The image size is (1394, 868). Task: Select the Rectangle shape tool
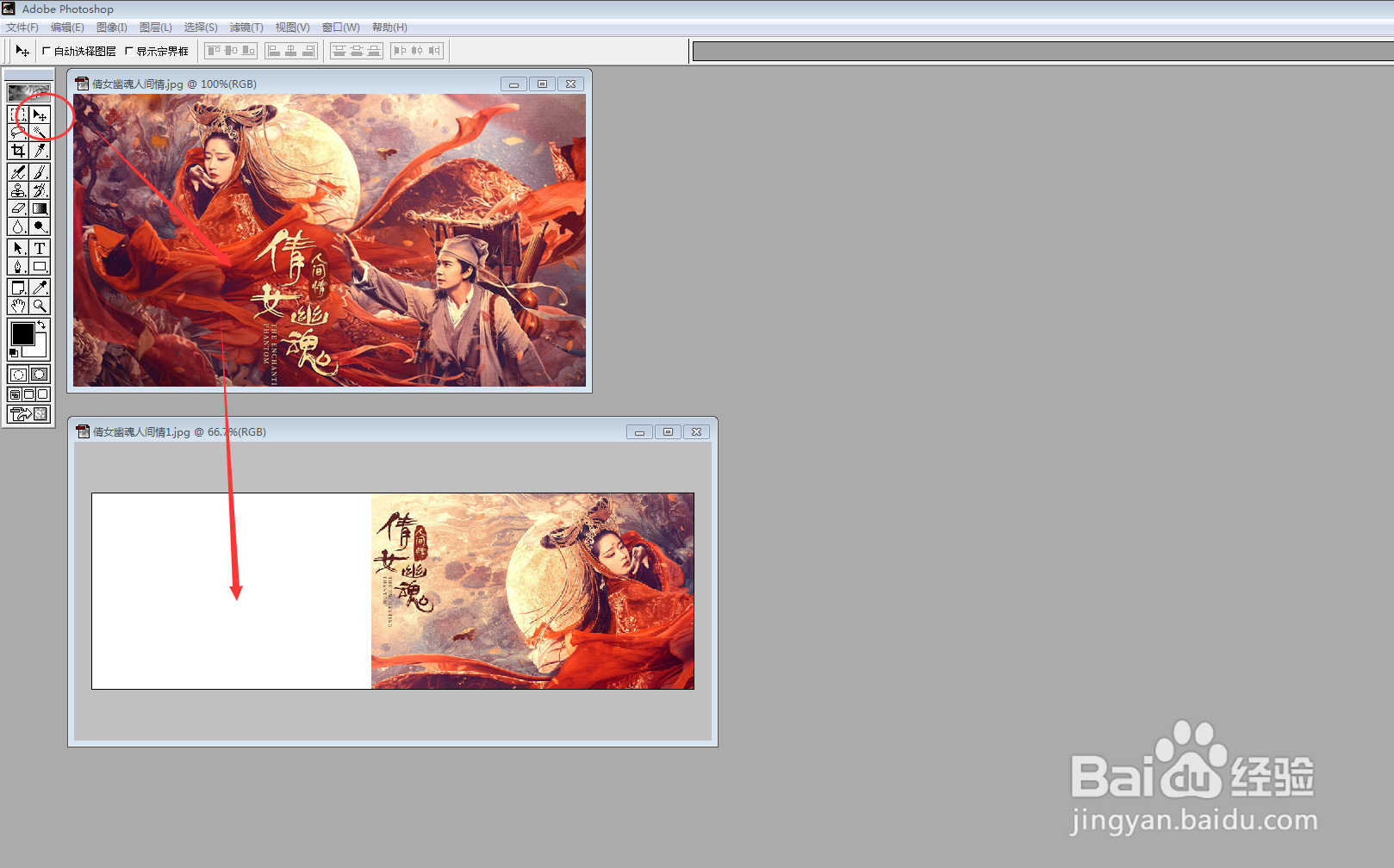[x=40, y=266]
